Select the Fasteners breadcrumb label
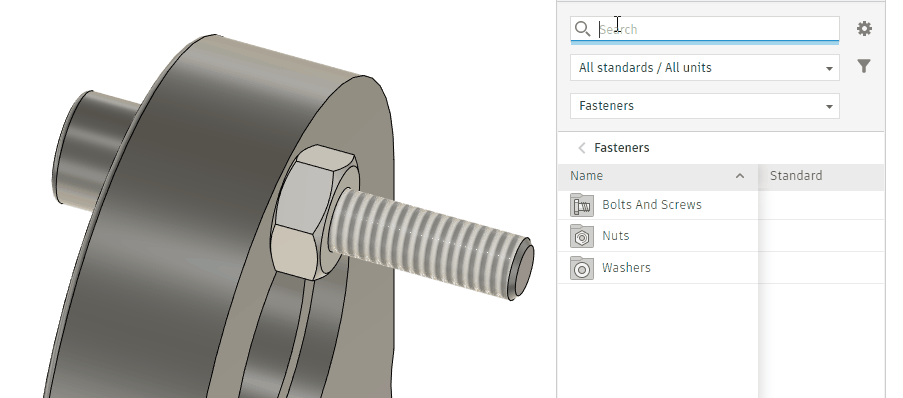The image size is (903, 398). (621, 148)
